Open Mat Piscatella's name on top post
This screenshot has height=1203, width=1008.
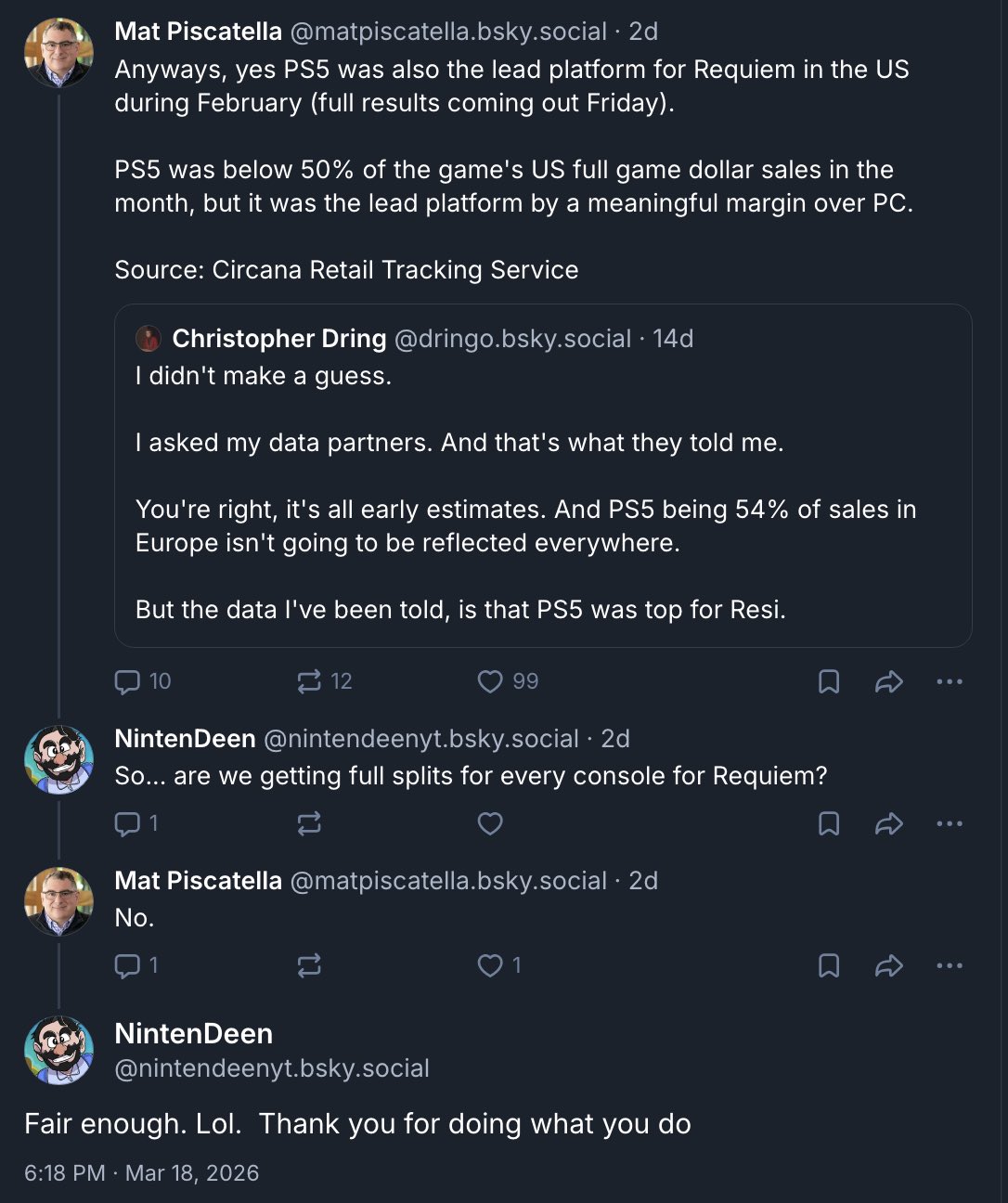coord(198,32)
